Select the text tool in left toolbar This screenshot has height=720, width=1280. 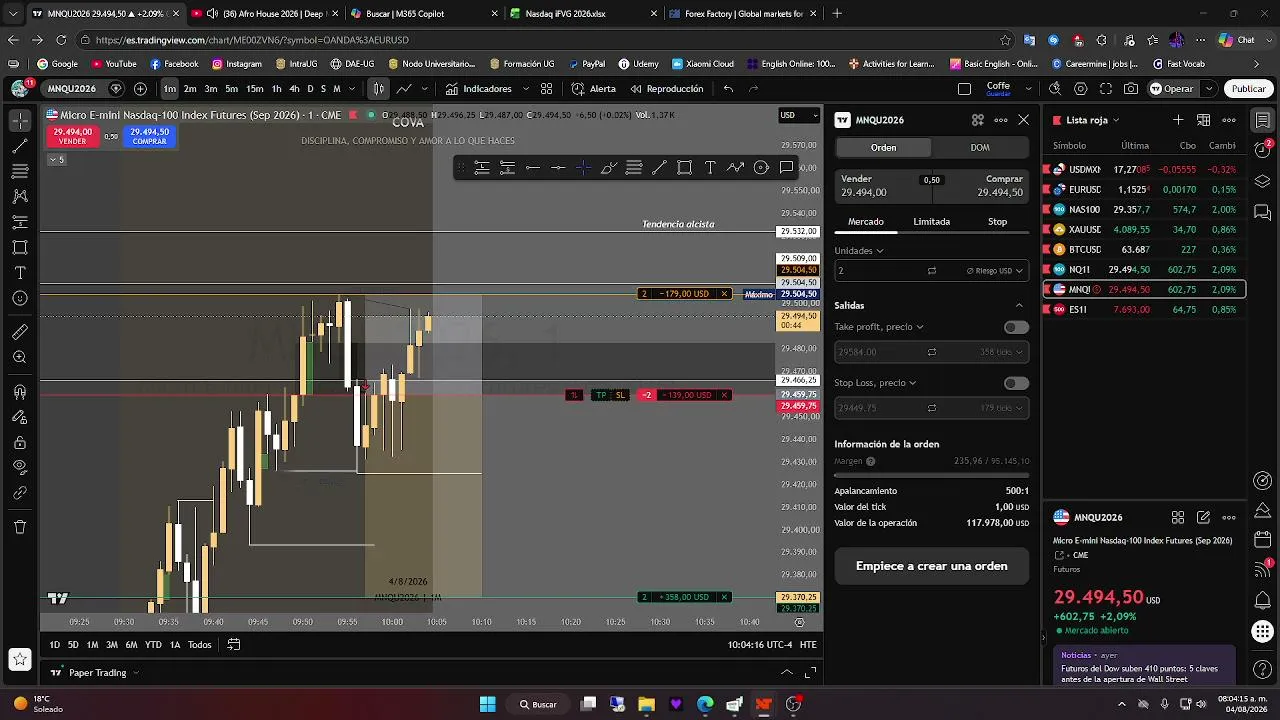pos(20,273)
